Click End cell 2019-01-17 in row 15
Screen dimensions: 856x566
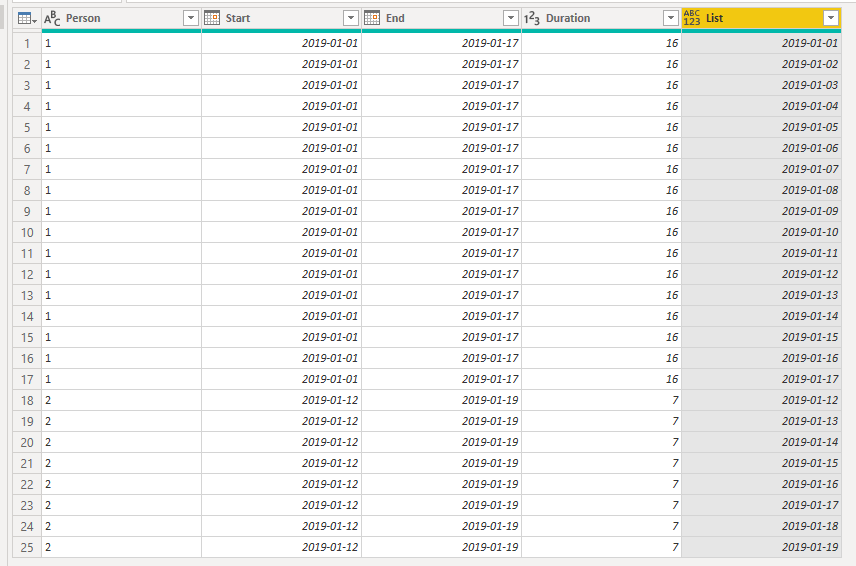[441, 337]
